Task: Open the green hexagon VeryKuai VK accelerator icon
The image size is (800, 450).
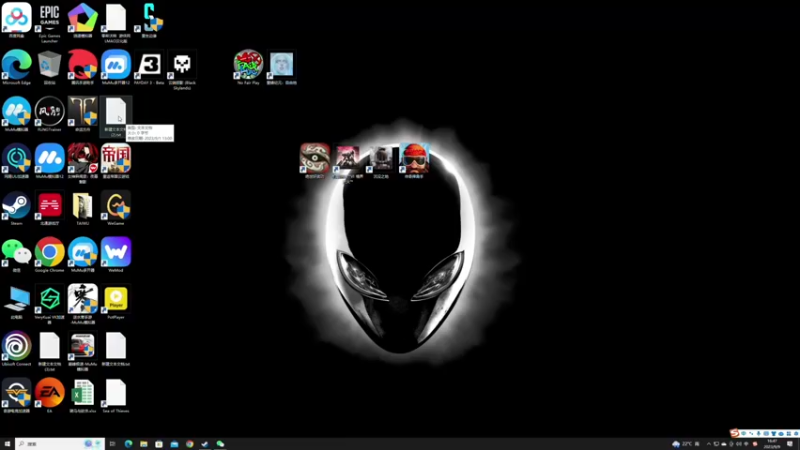Action: [49, 304]
